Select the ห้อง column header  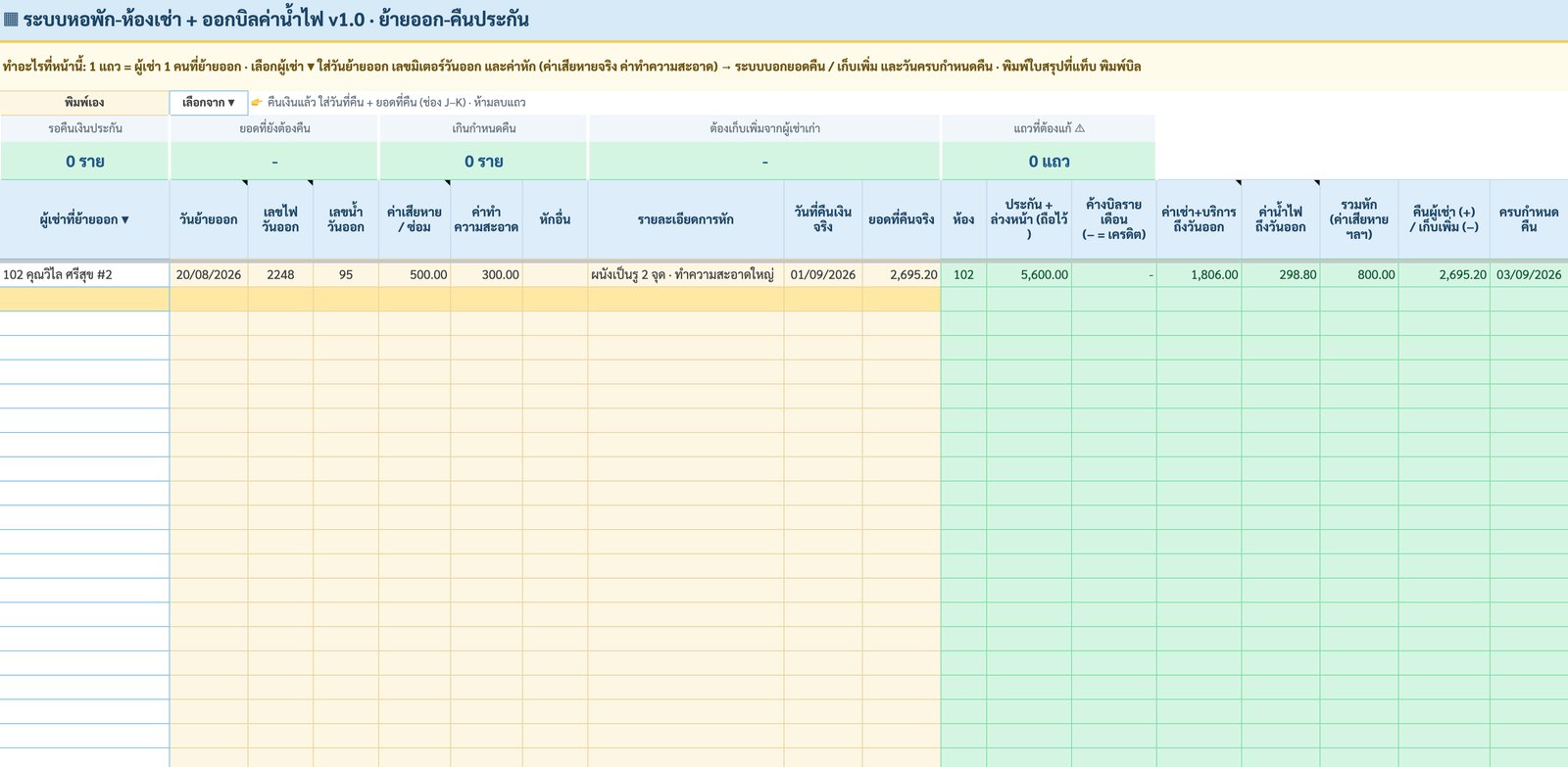pyautogui.click(x=963, y=220)
